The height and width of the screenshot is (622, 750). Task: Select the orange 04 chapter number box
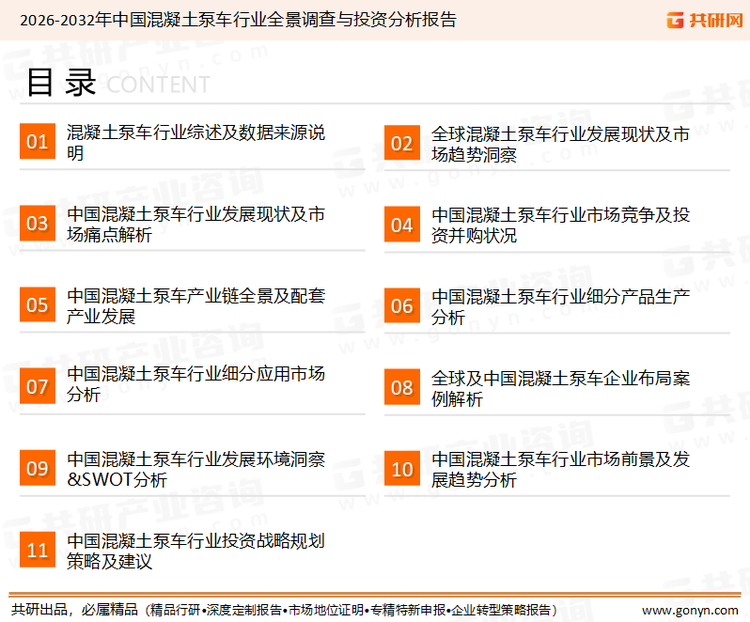click(x=402, y=224)
